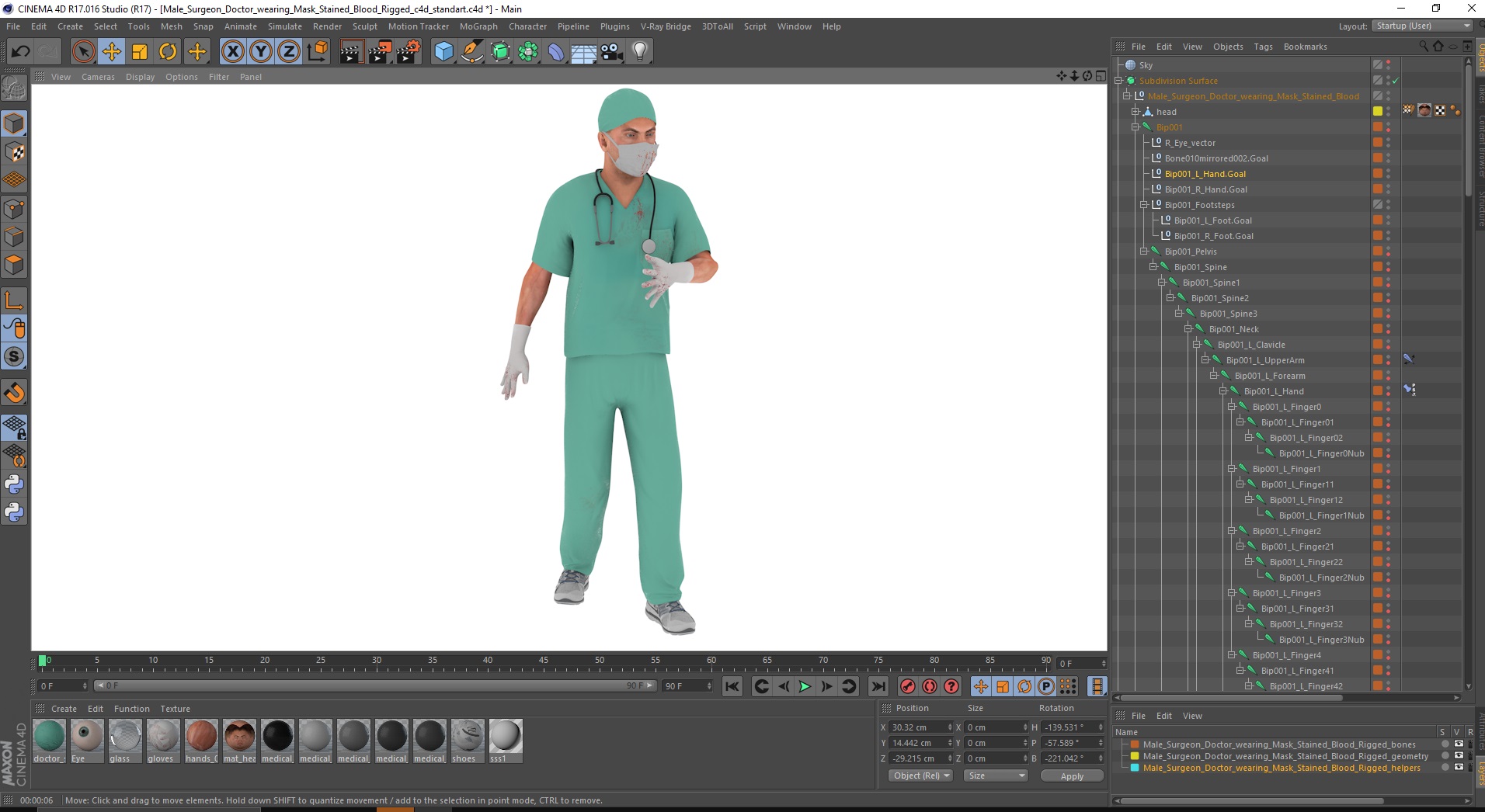The height and width of the screenshot is (812, 1485).
Task: Collapse the Bip001_Pelvis hierarchy
Action: tap(1144, 252)
